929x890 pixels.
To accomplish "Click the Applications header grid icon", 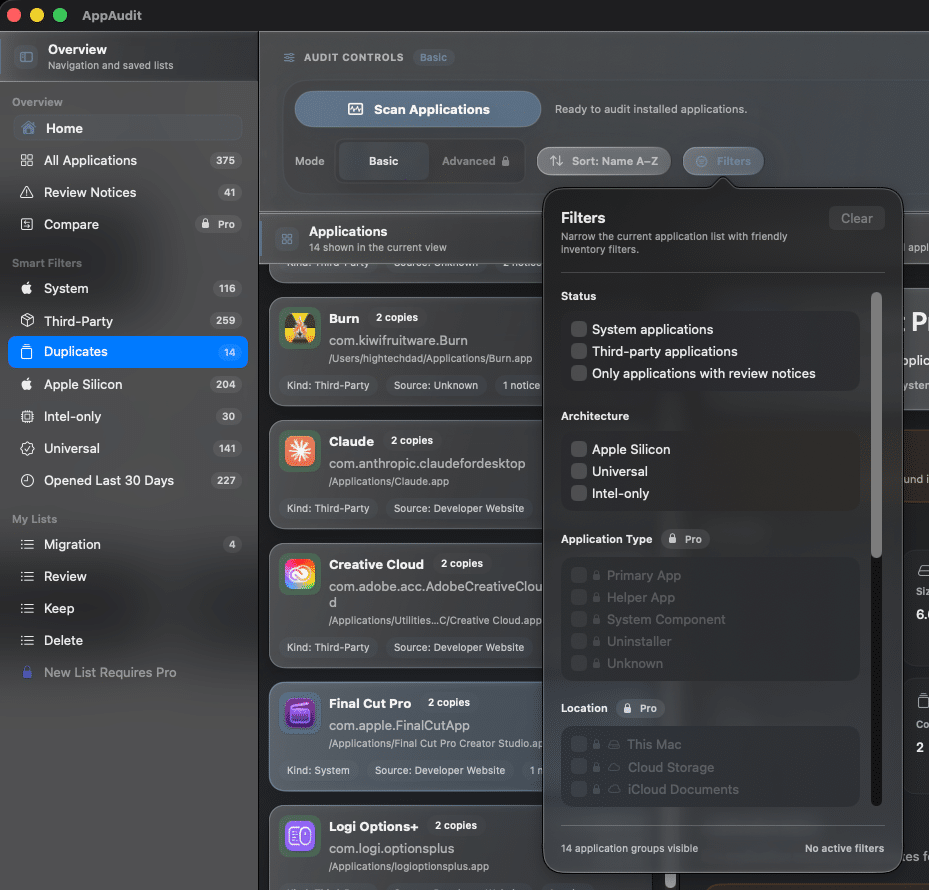I will [287, 239].
